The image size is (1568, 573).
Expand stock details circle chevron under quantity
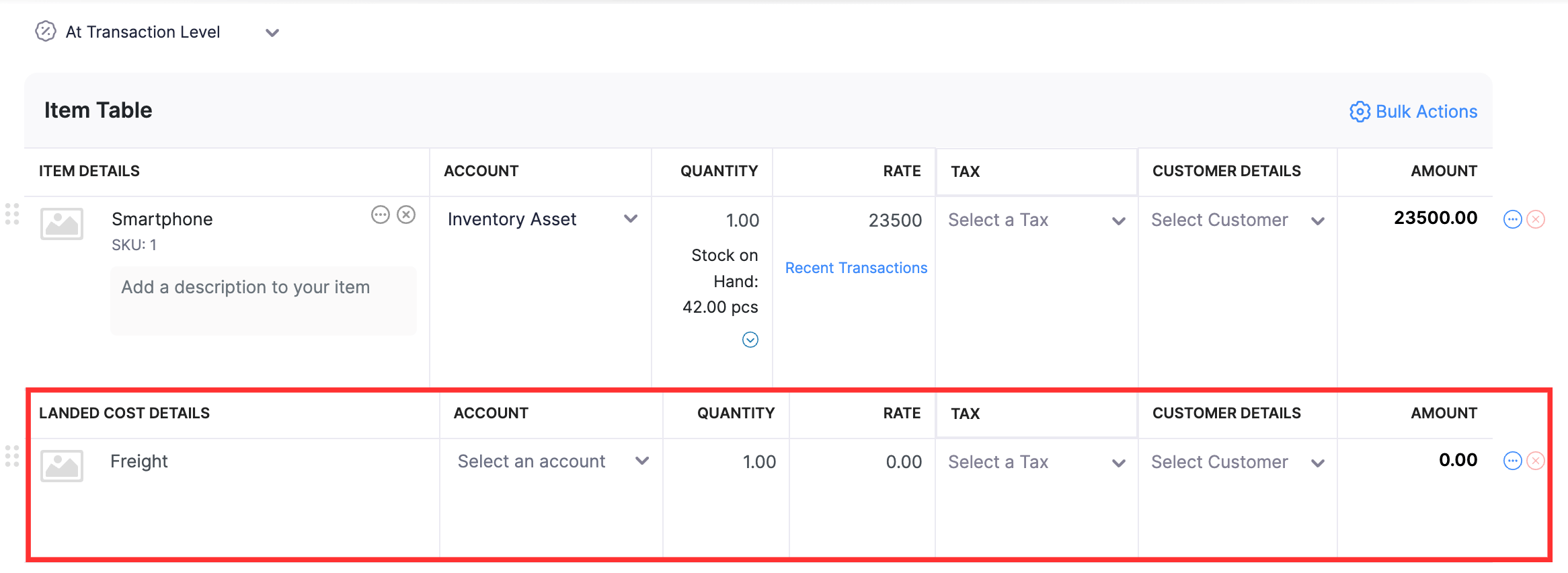tap(750, 340)
